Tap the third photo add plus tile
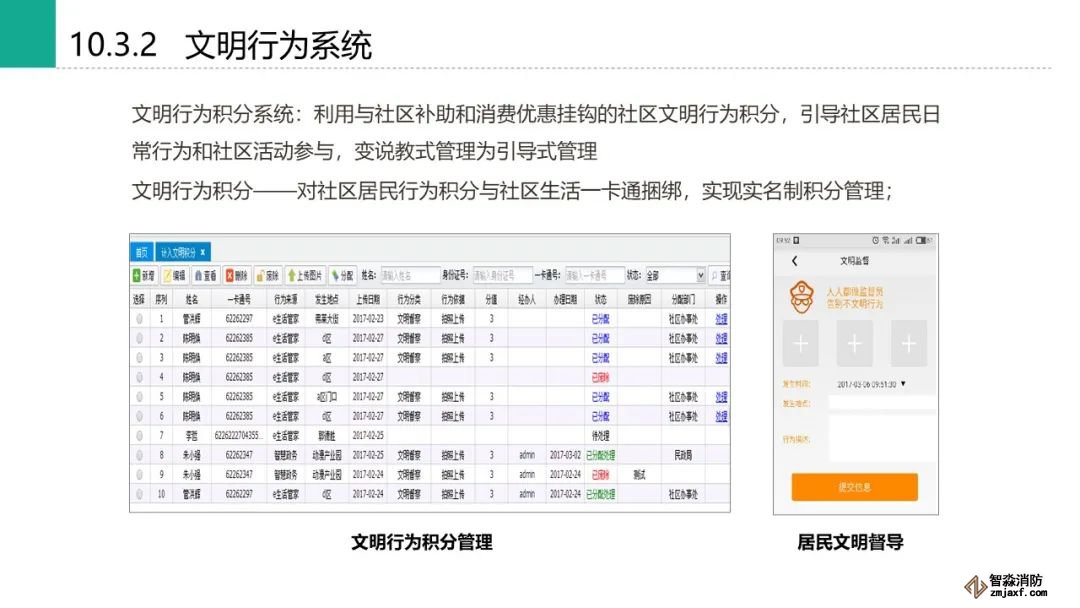 click(908, 344)
